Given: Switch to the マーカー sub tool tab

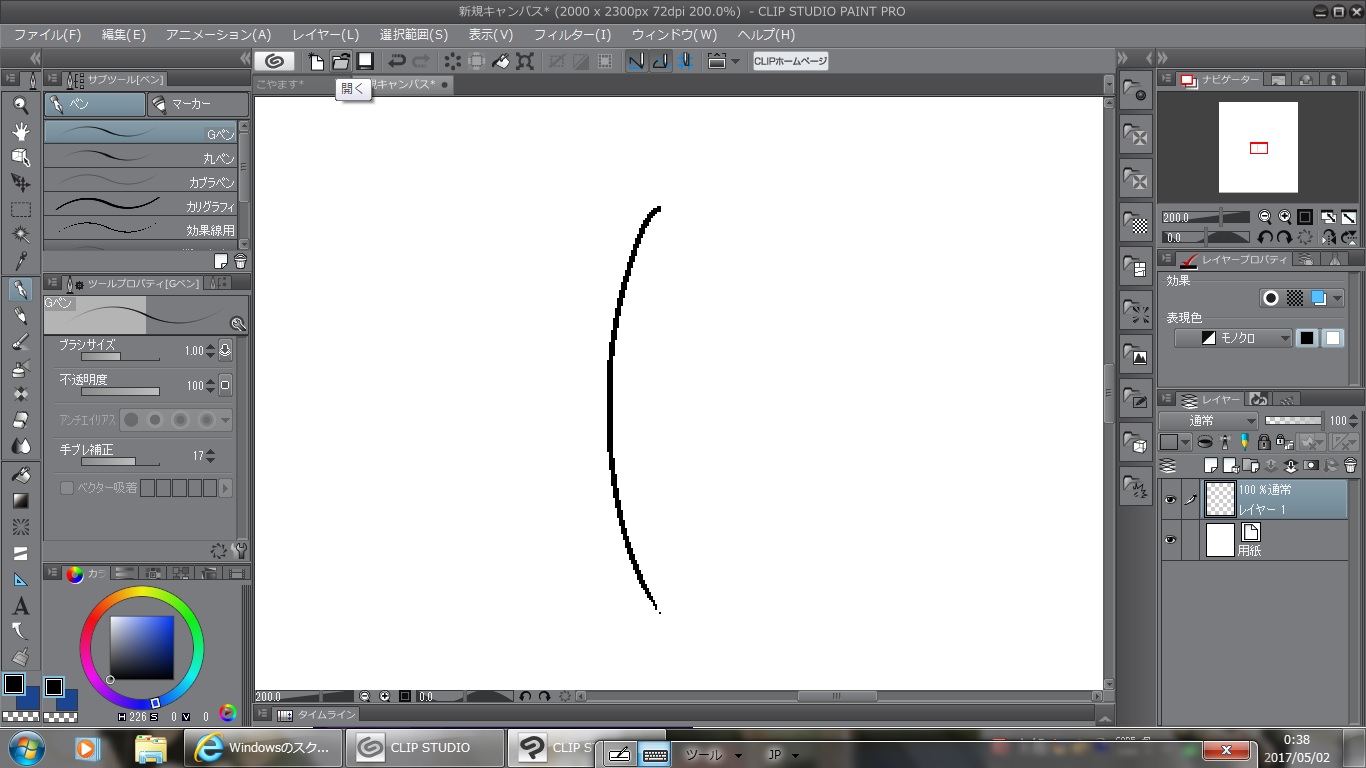Looking at the screenshot, I should pos(197,104).
